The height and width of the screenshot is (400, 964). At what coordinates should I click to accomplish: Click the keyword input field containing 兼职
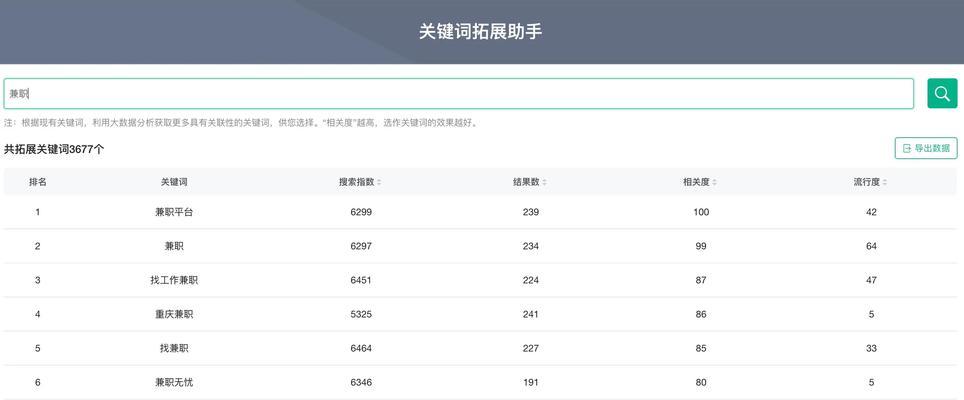coord(459,93)
